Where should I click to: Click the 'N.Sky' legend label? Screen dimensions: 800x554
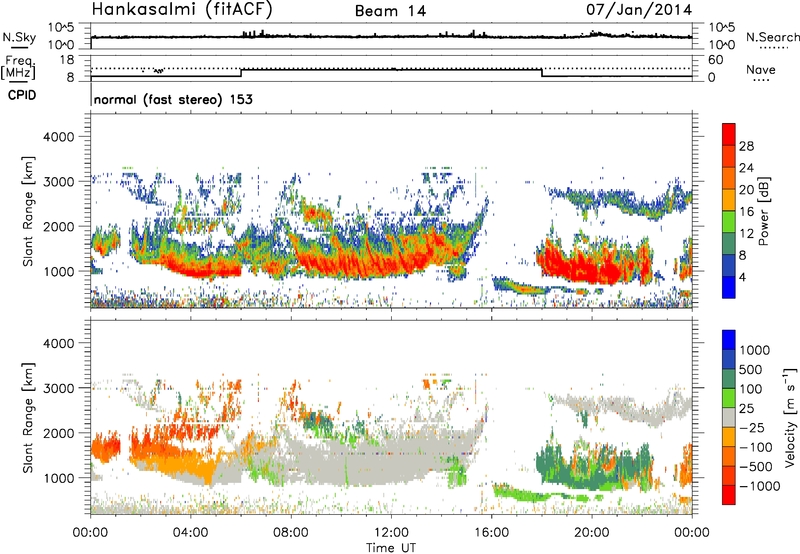click(19, 38)
